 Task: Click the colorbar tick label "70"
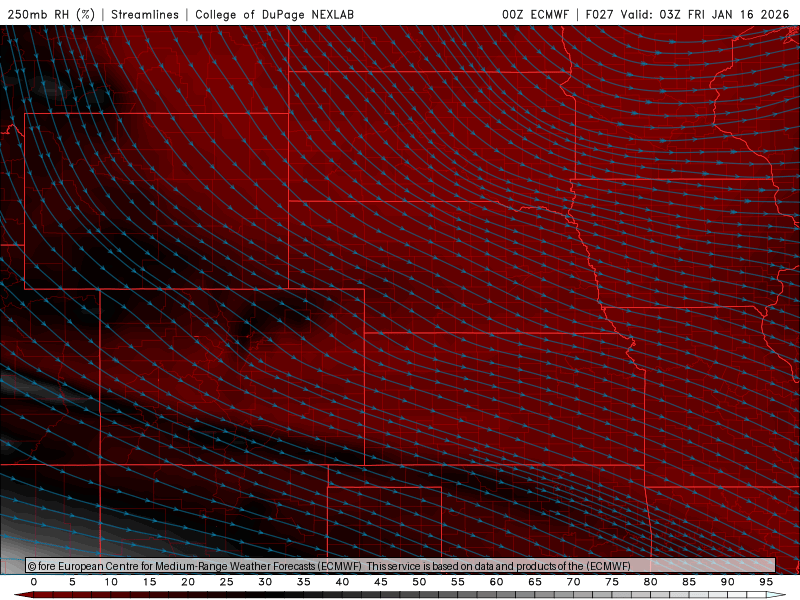point(573,582)
